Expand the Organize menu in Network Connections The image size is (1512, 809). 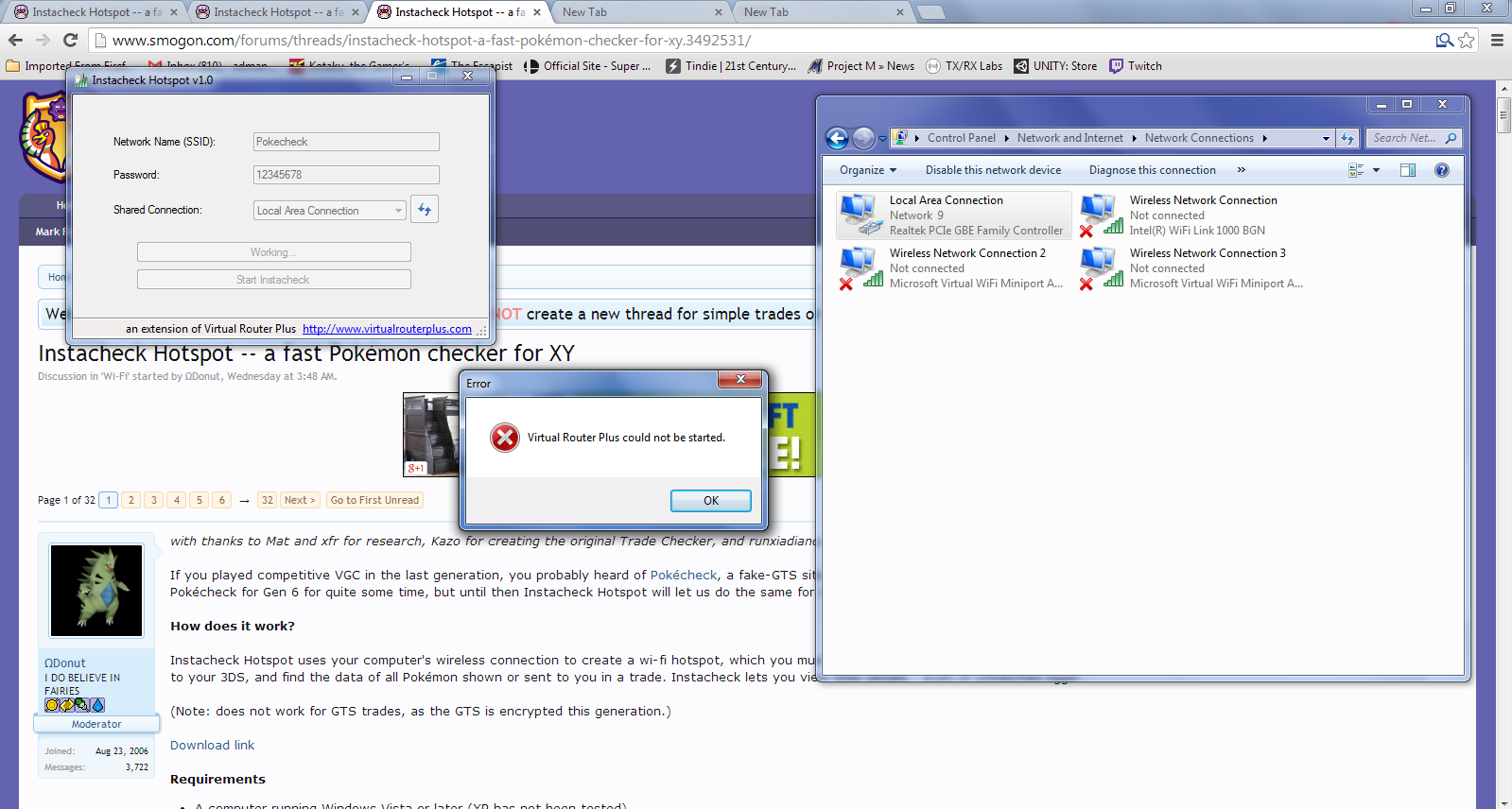(x=868, y=170)
